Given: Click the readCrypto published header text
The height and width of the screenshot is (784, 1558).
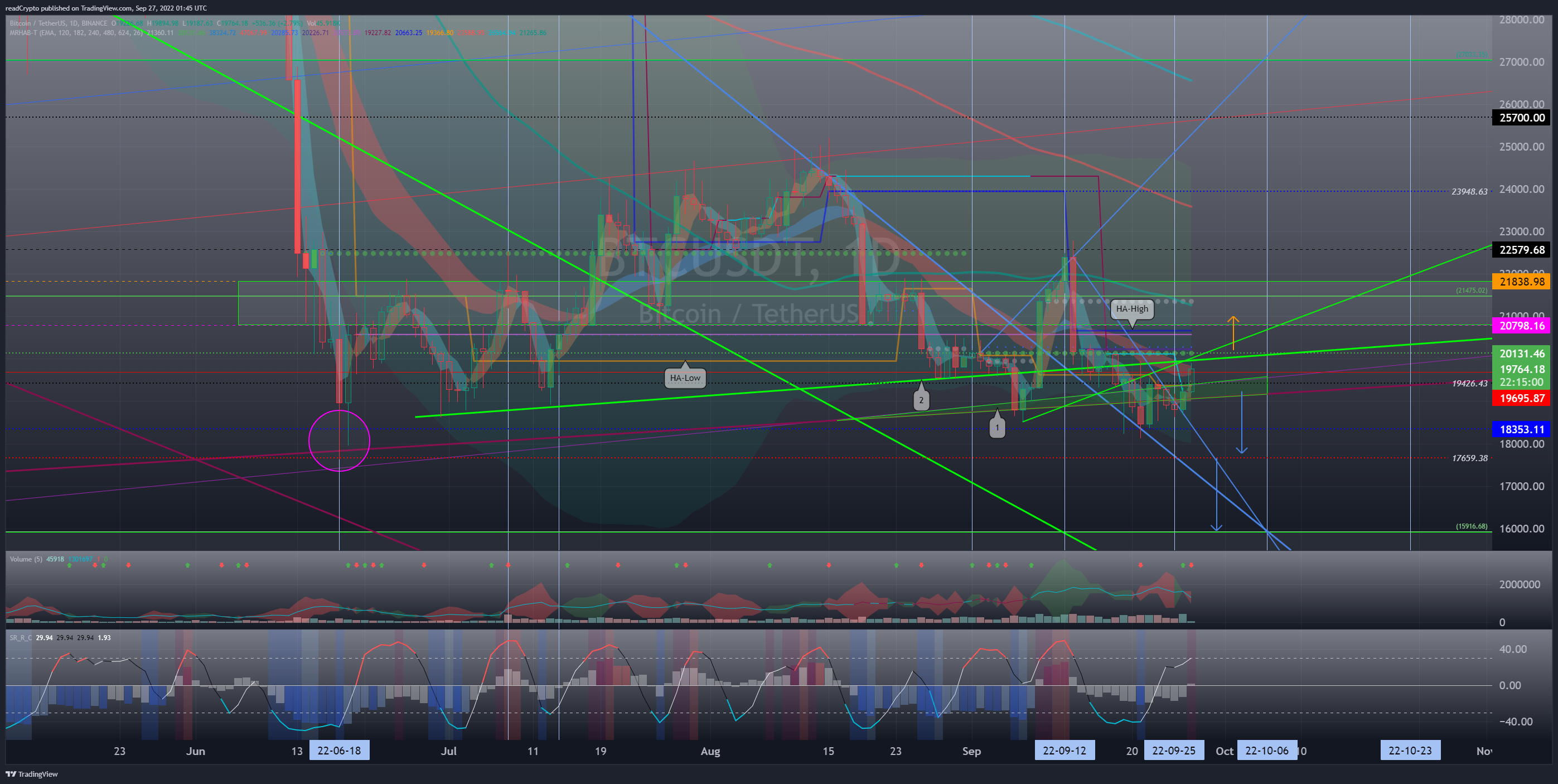Looking at the screenshot, I should [106, 8].
